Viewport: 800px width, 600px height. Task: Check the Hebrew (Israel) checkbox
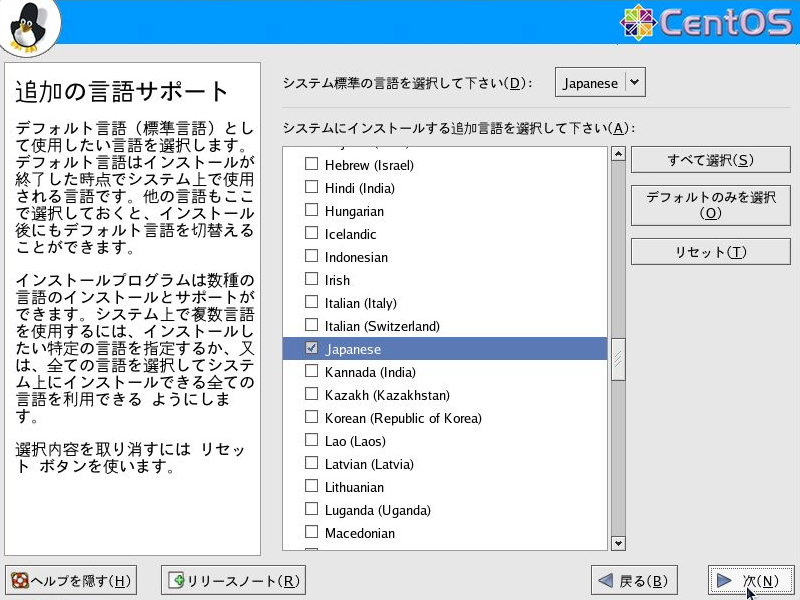pyautogui.click(x=311, y=164)
